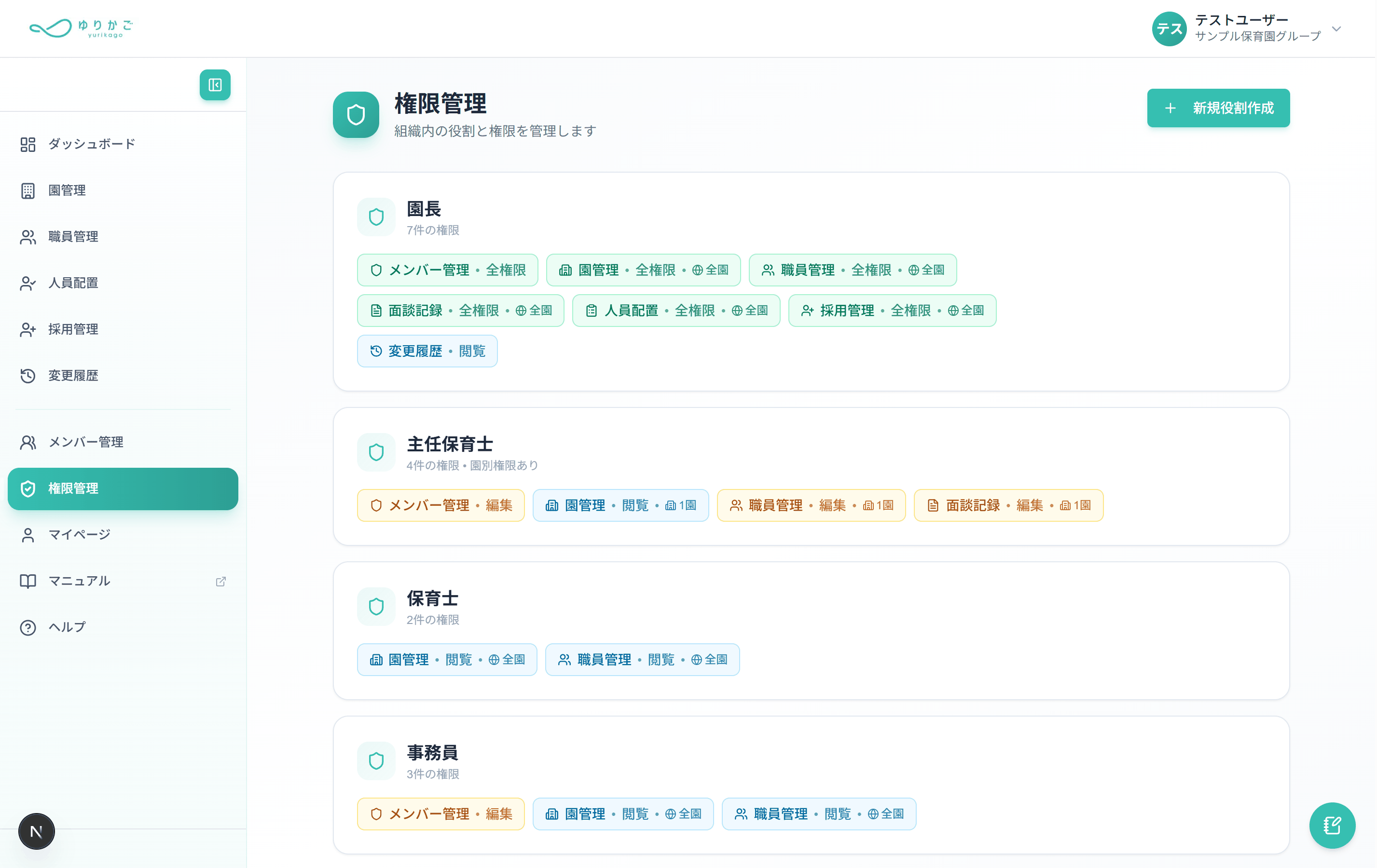The image size is (1377, 868).
Task: Click the external link icon beside マニュアル
Action: click(x=220, y=581)
